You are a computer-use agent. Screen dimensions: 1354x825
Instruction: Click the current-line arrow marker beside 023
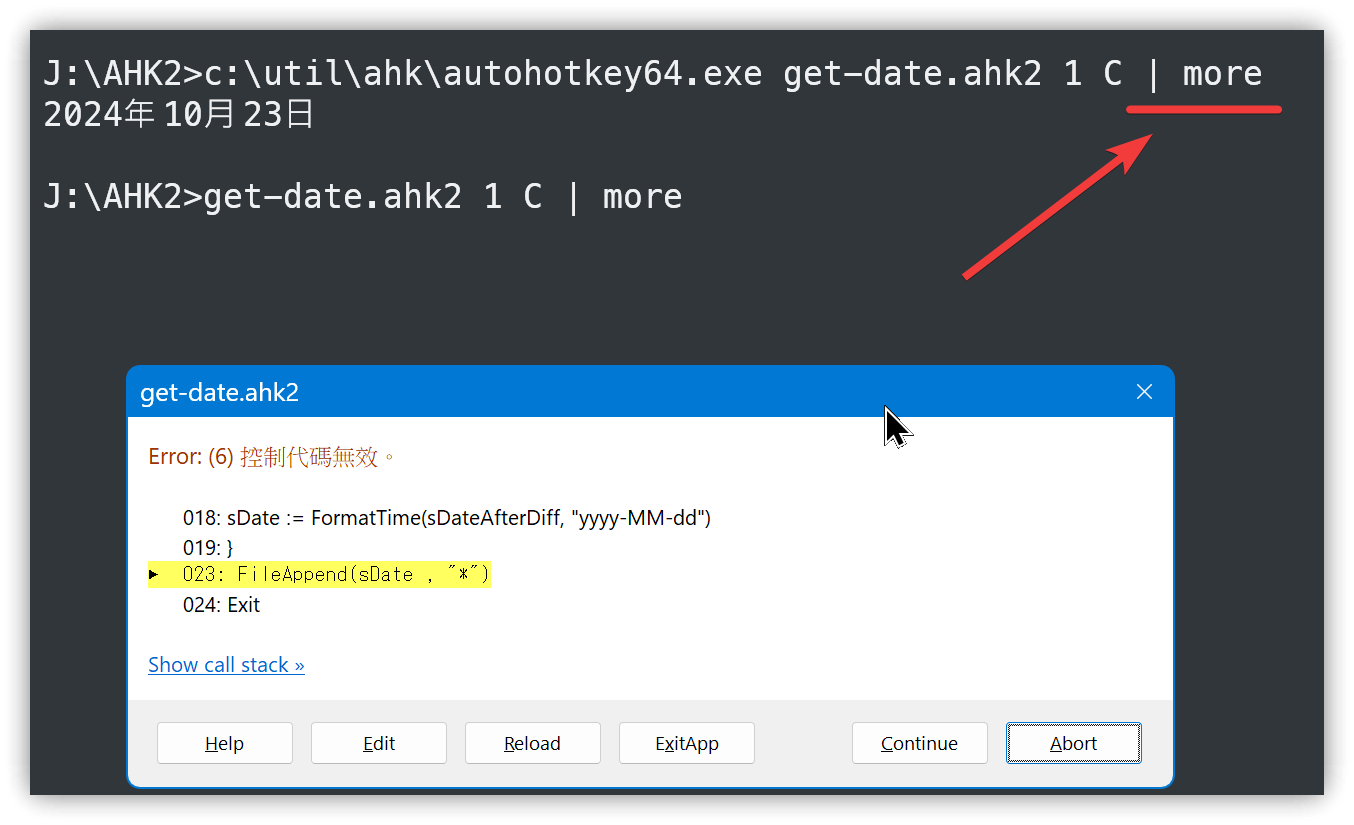click(153, 574)
